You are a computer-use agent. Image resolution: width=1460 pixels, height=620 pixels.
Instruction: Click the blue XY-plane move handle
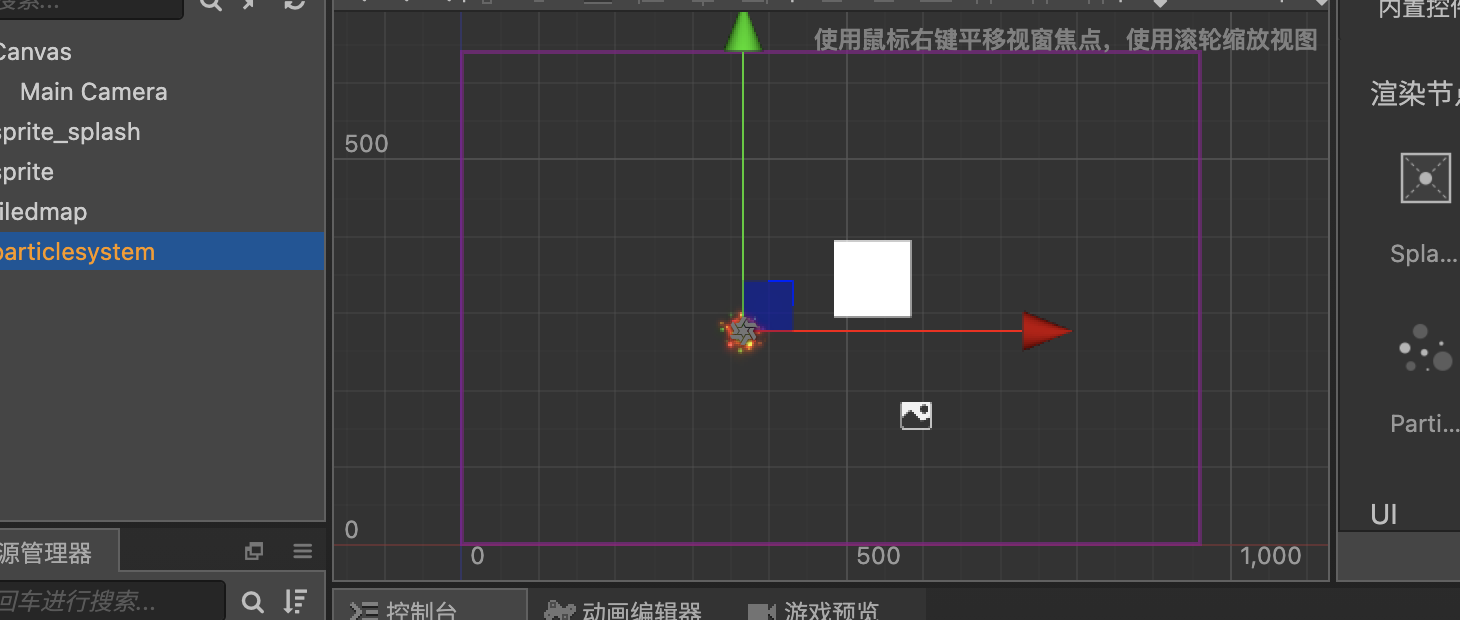point(769,305)
